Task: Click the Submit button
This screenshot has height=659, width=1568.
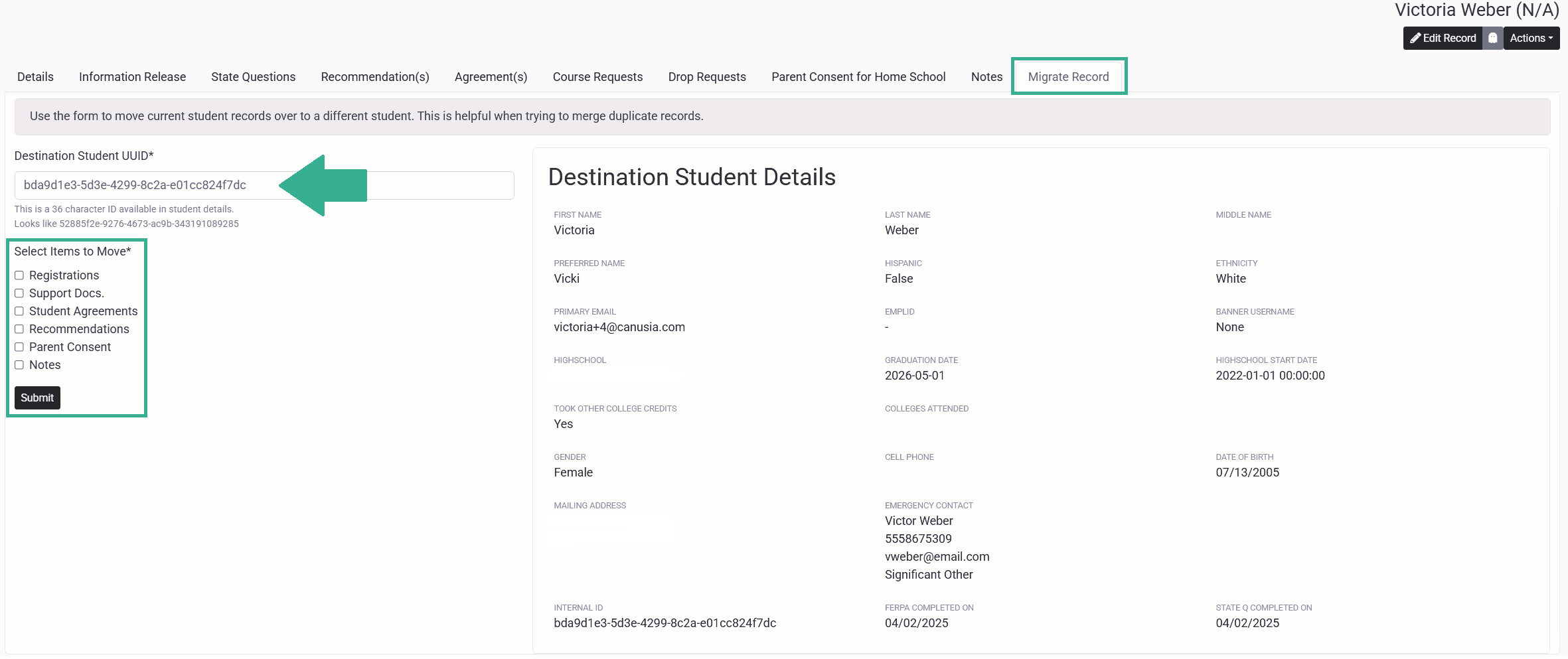Action: point(37,398)
